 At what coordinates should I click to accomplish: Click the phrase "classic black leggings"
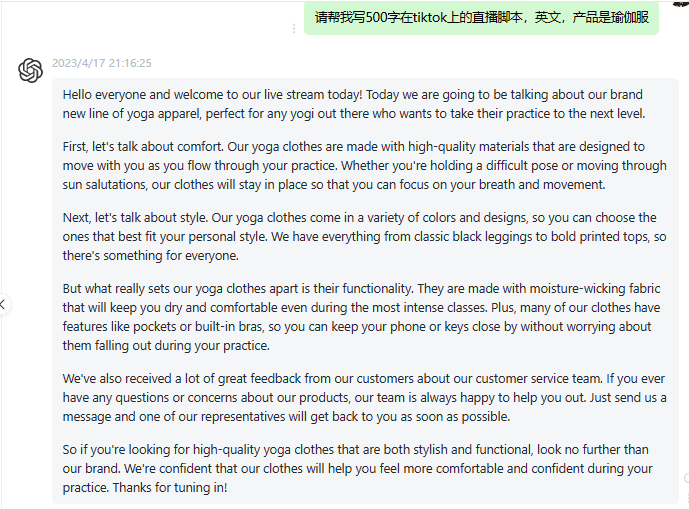pyautogui.click(x=473, y=237)
